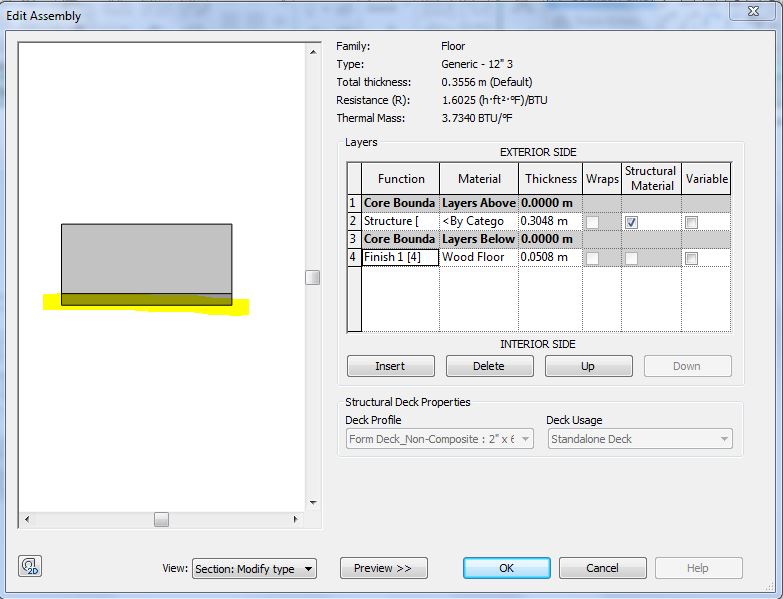The image size is (783, 599).
Task: Click preview scroll down arrow
Action: (x=313, y=503)
